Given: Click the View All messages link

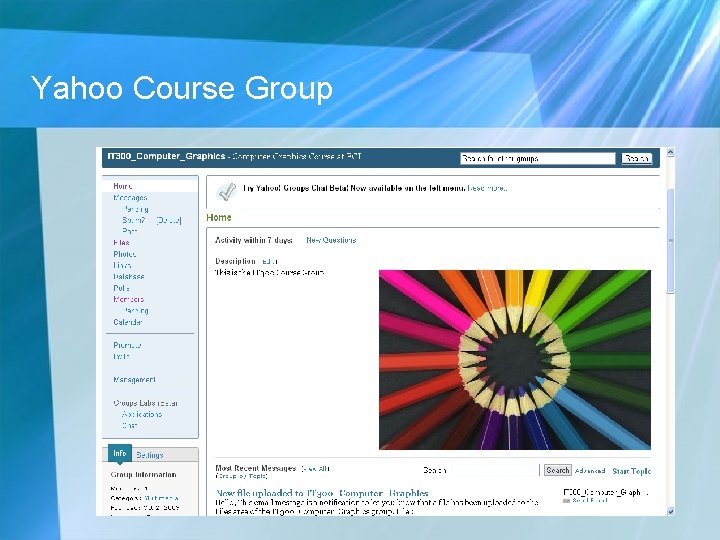Looking at the screenshot, I should tap(315, 468).
